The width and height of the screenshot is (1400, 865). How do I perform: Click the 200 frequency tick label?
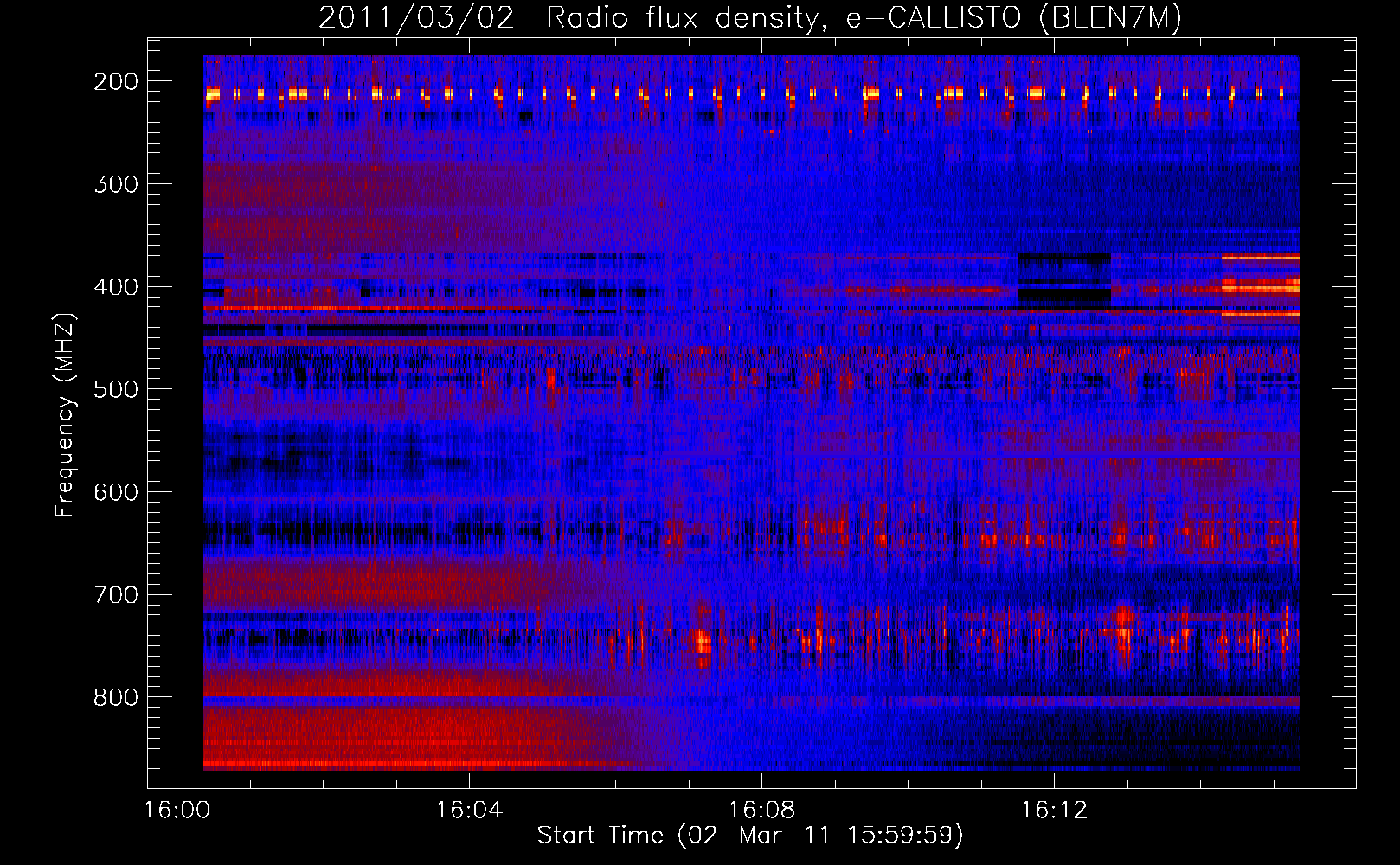(116, 81)
